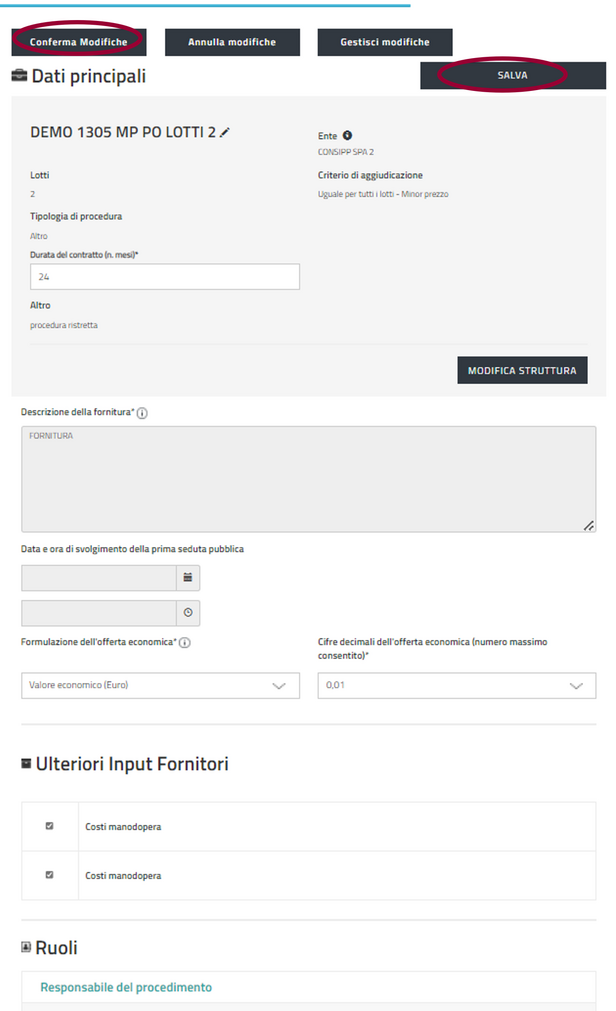Open the Valore economico (Euro) dropdown
This screenshot has height=1011, width=616.
(x=160, y=685)
